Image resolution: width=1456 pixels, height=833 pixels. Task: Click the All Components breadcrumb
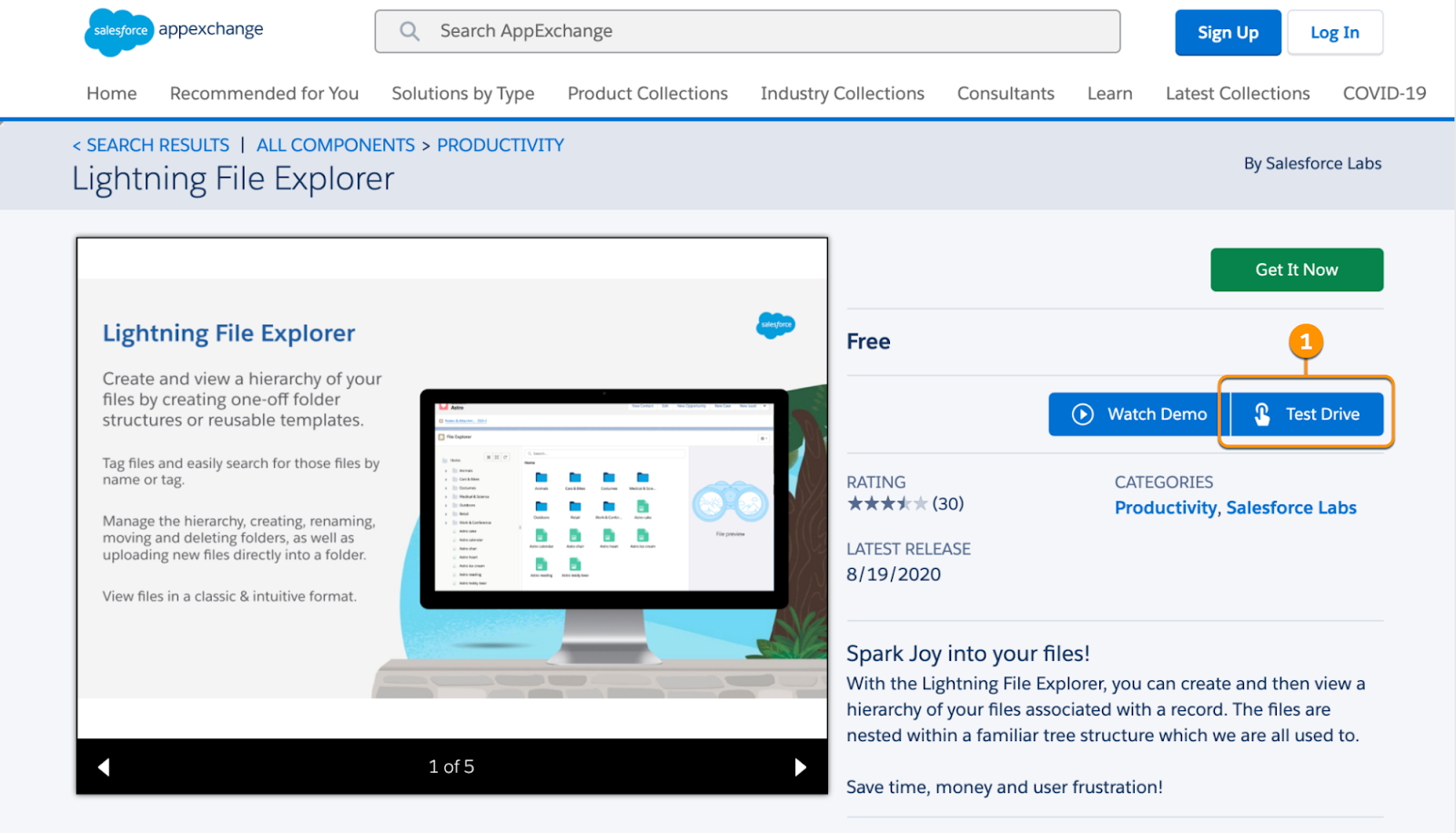pyautogui.click(x=336, y=146)
